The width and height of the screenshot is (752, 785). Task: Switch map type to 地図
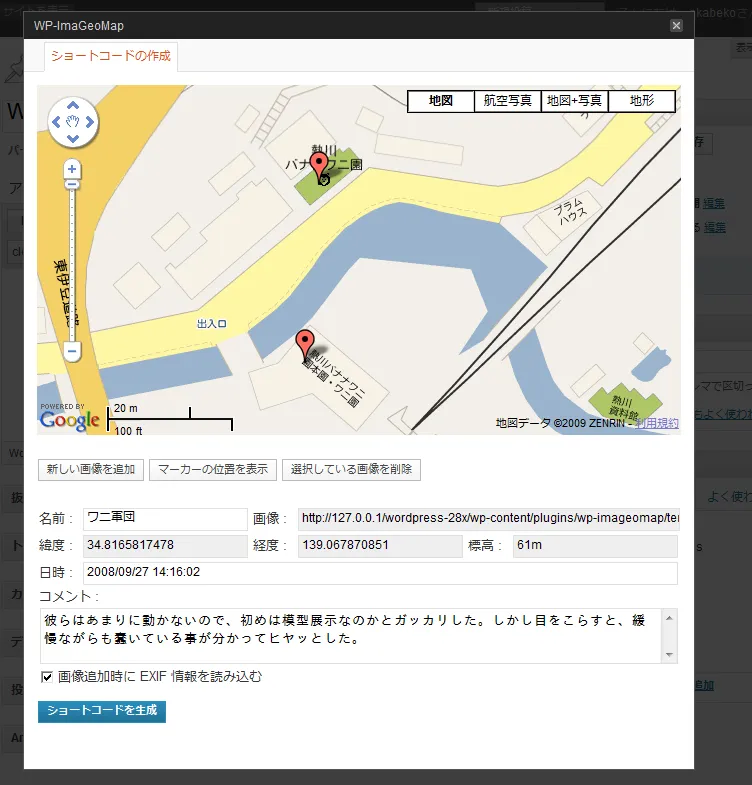tap(441, 101)
